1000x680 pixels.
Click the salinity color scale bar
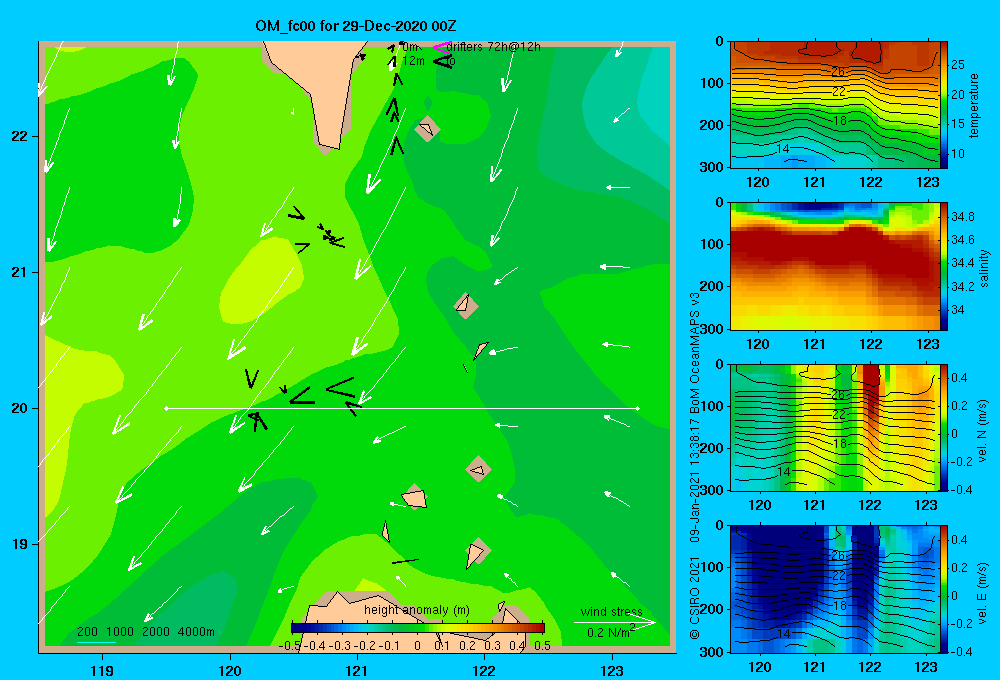click(x=944, y=267)
